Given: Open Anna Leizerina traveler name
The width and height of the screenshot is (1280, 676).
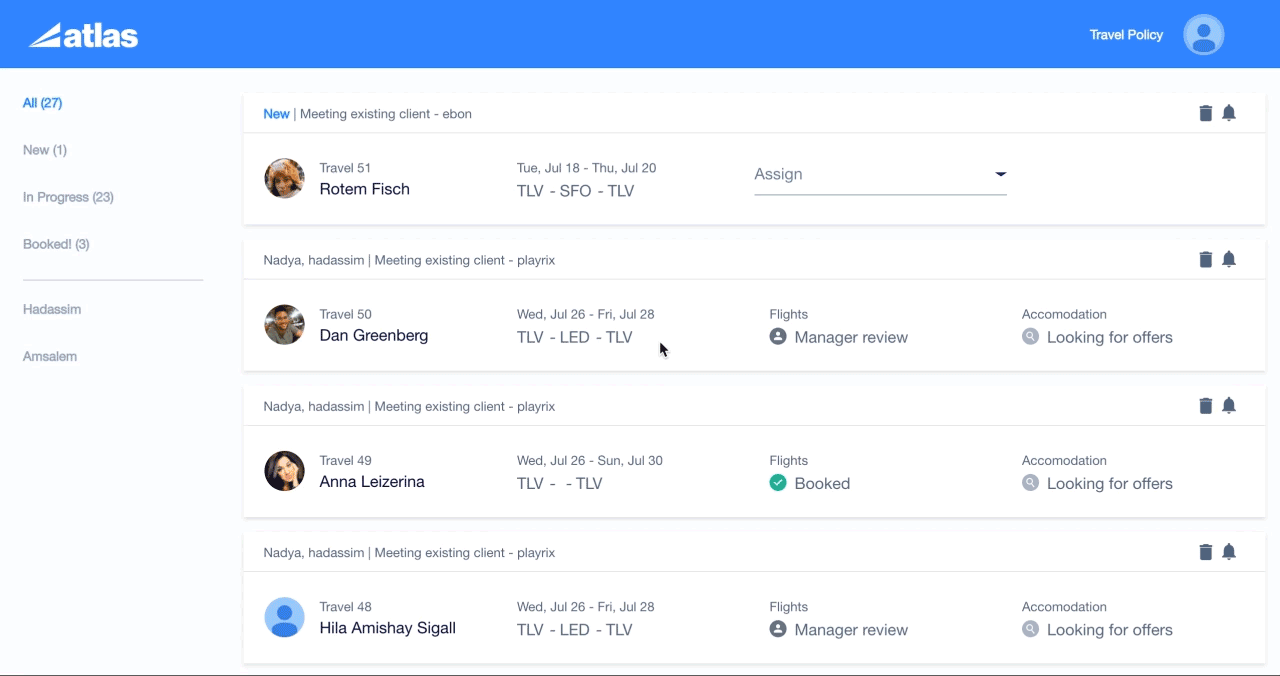Looking at the screenshot, I should pyautogui.click(x=372, y=481).
